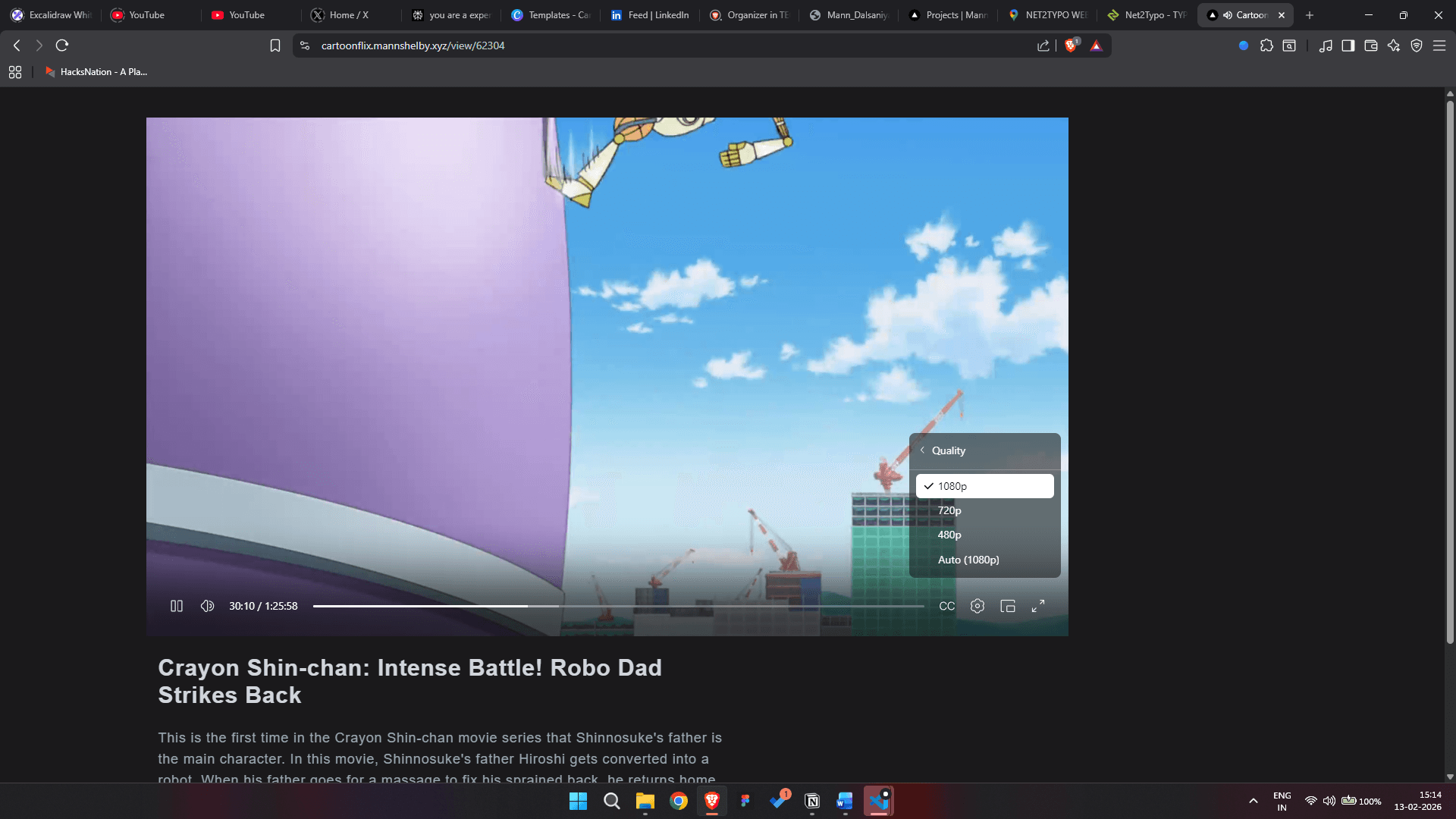The image size is (1456, 819).
Task: Click the browser back arrow
Action: point(17,45)
